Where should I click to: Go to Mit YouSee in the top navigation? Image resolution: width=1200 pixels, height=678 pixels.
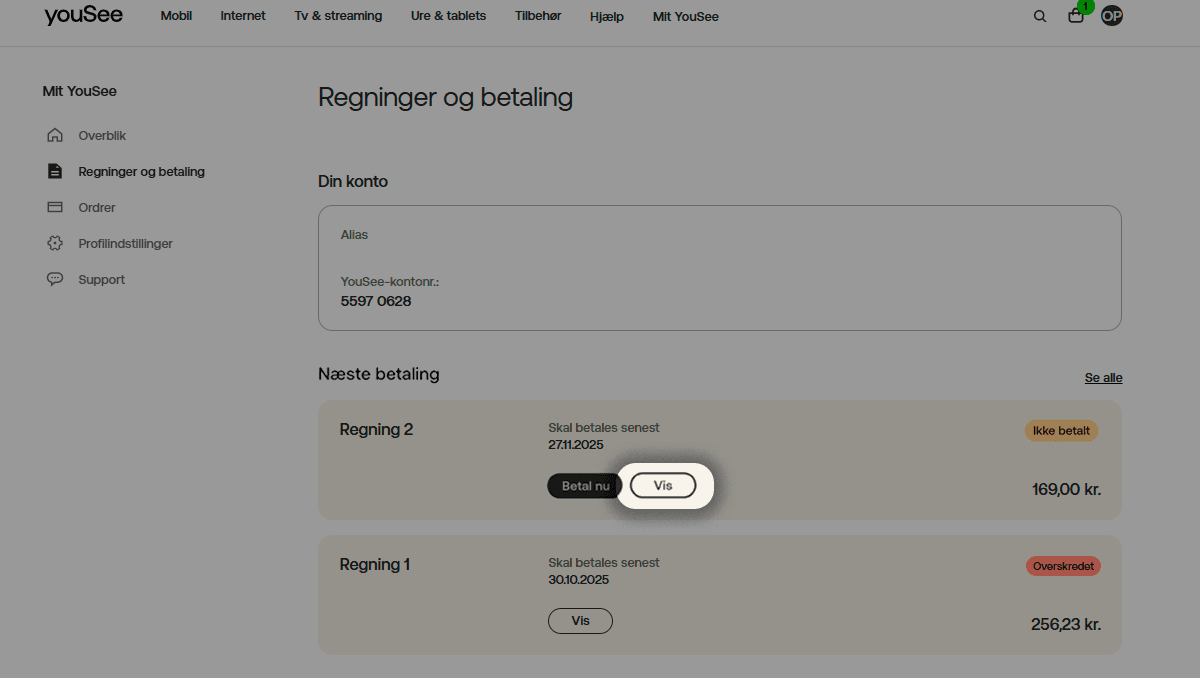click(685, 16)
